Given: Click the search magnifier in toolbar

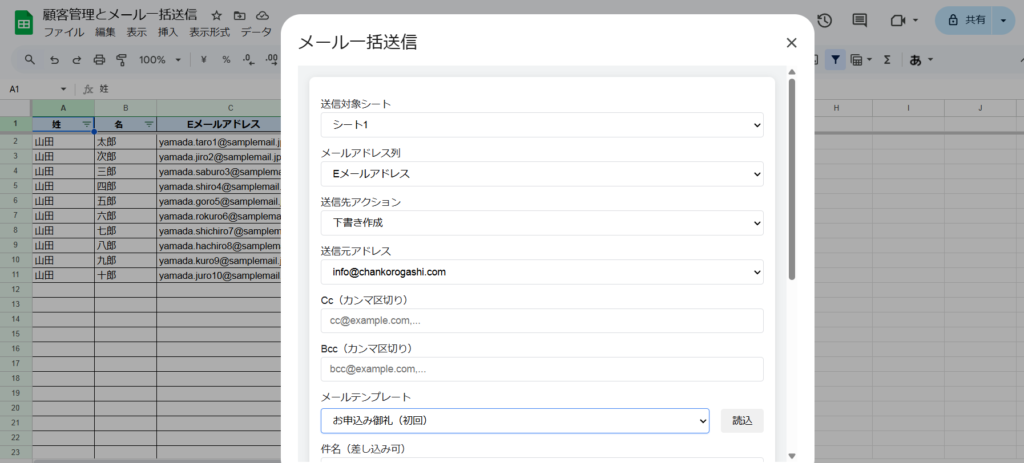Looking at the screenshot, I should pyautogui.click(x=30, y=60).
